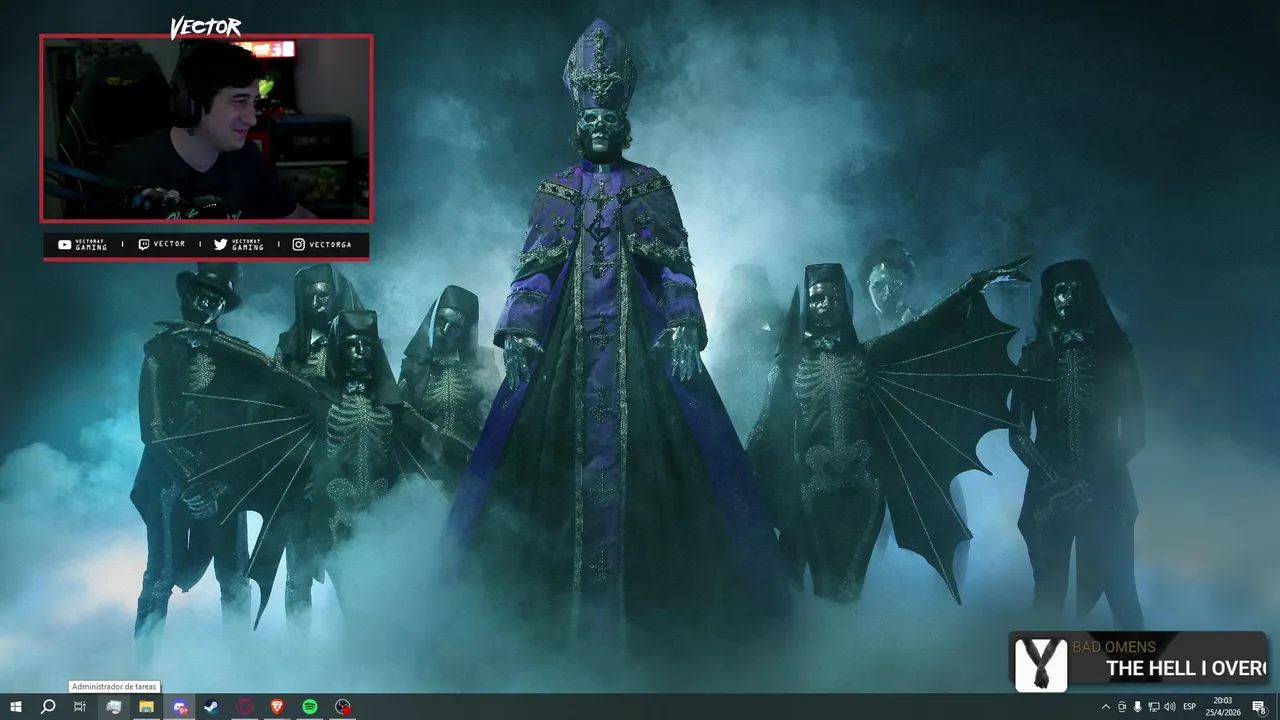The image size is (1280, 720).
Task: Open Task View on the taskbar
Action: coord(80,707)
